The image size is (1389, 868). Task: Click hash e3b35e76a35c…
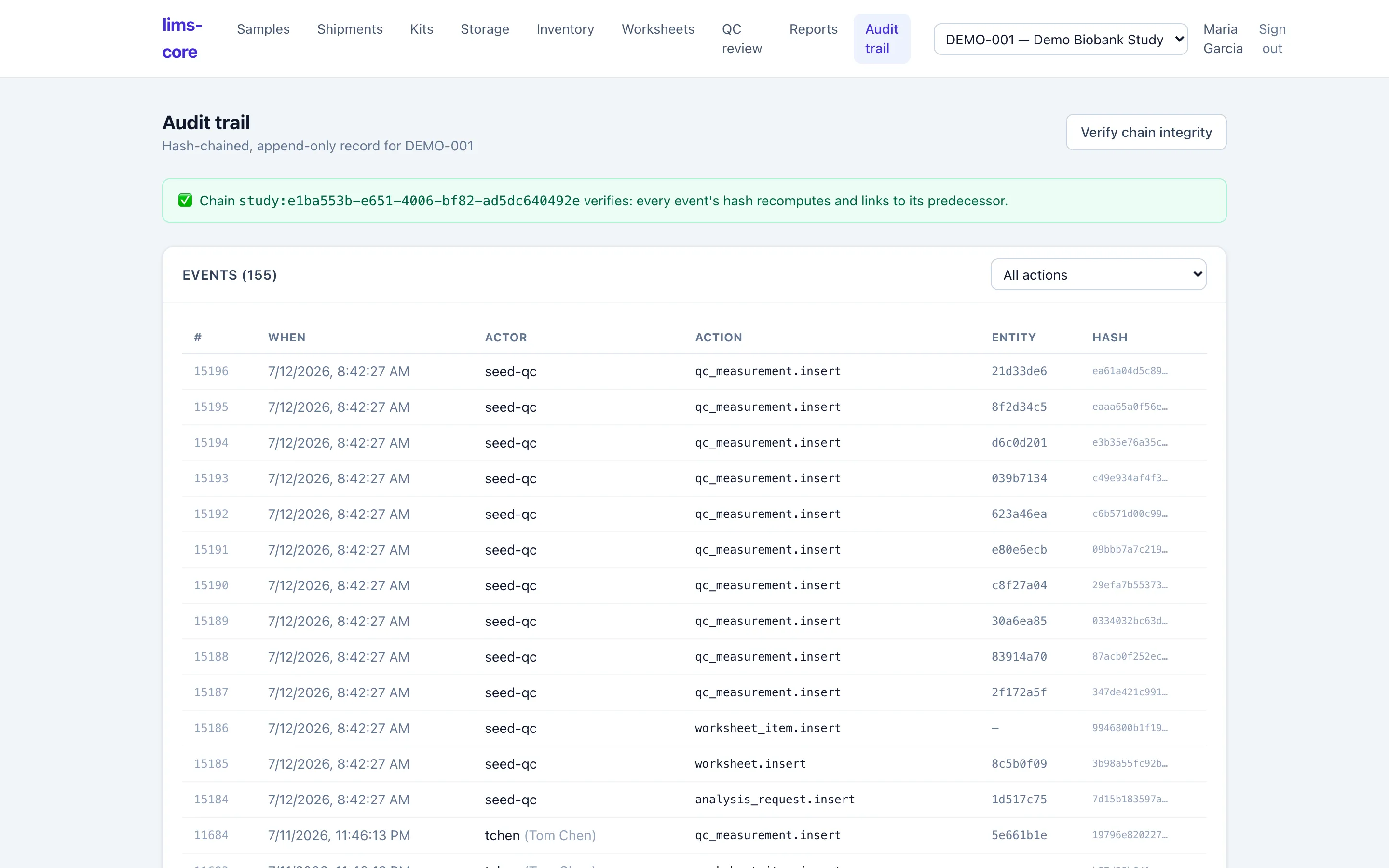[x=1130, y=442]
